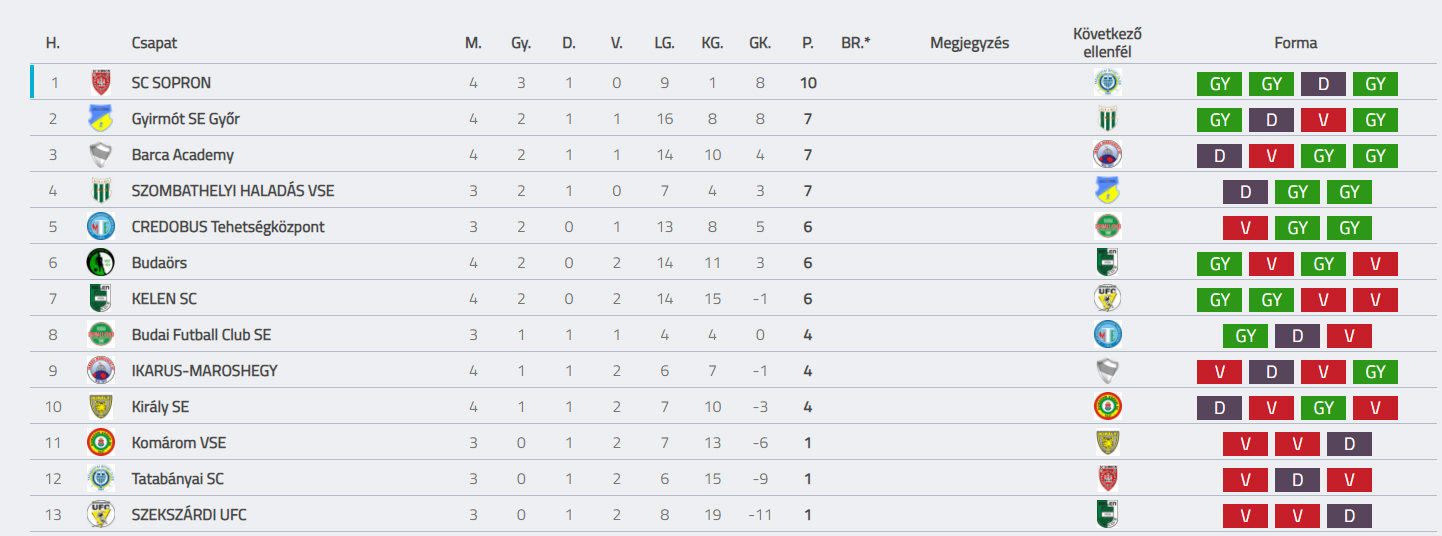The image size is (1442, 536).
Task: Click the IKARUS-MAROSHEGY team name
Action: coord(205,371)
